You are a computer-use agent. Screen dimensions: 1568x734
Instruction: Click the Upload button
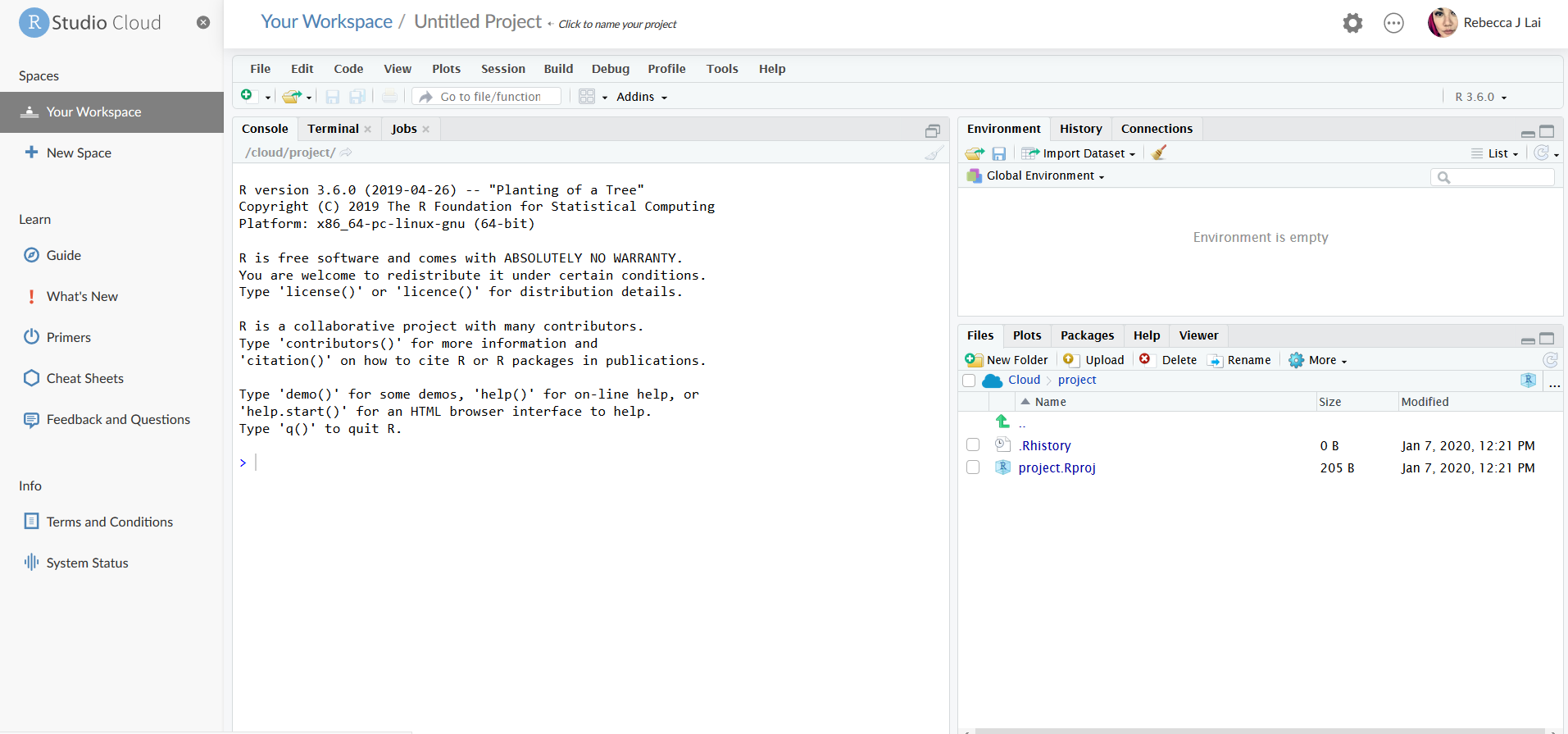(x=1093, y=360)
